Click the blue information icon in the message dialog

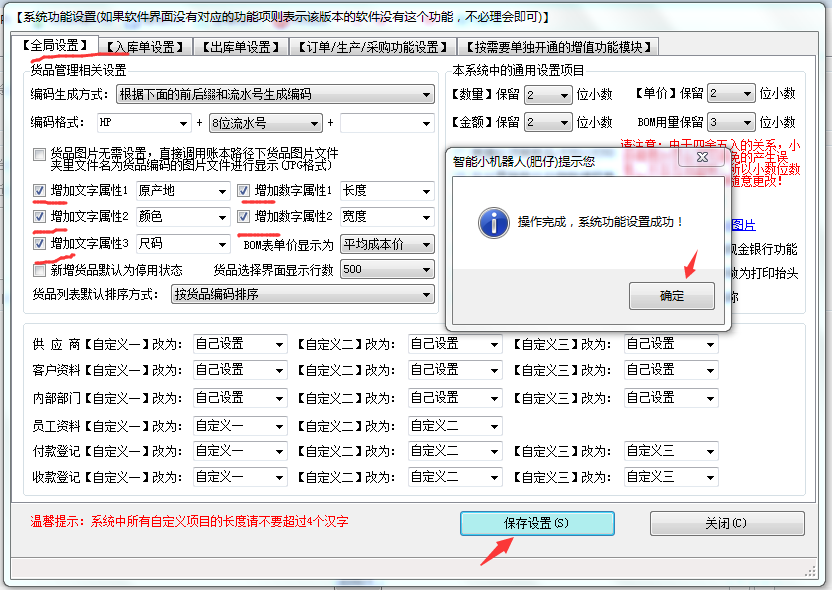(489, 222)
